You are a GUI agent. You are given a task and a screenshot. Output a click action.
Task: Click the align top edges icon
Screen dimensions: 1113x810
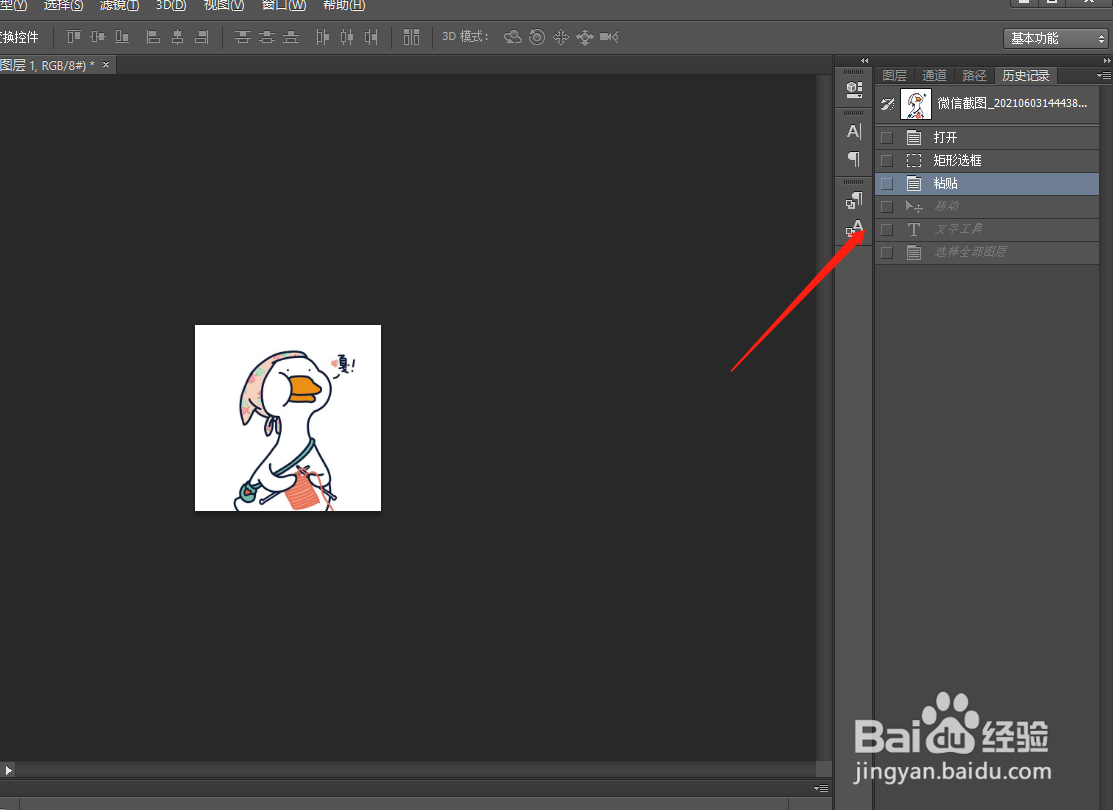click(74, 37)
